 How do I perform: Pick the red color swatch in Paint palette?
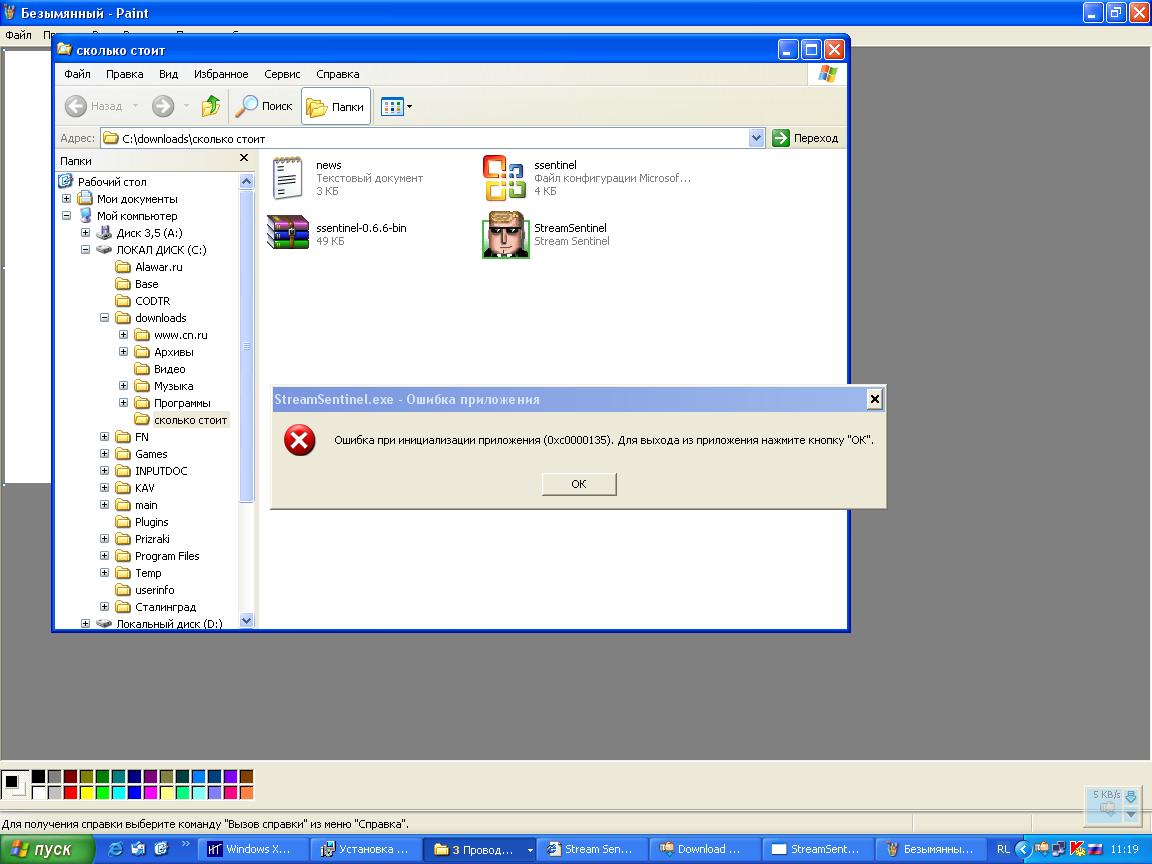(x=71, y=792)
